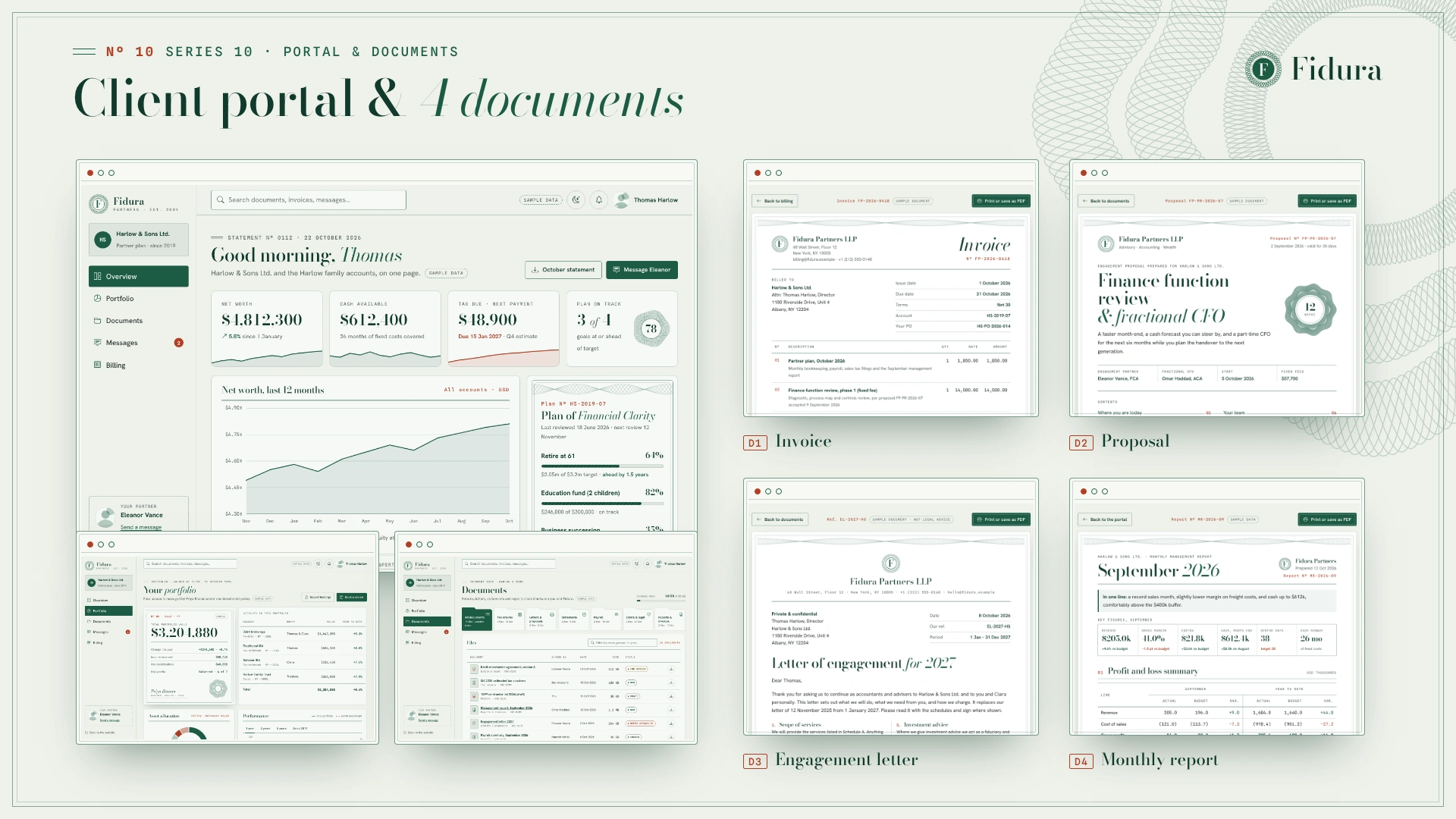Focus the search documents, invoices, messages field

[309, 200]
